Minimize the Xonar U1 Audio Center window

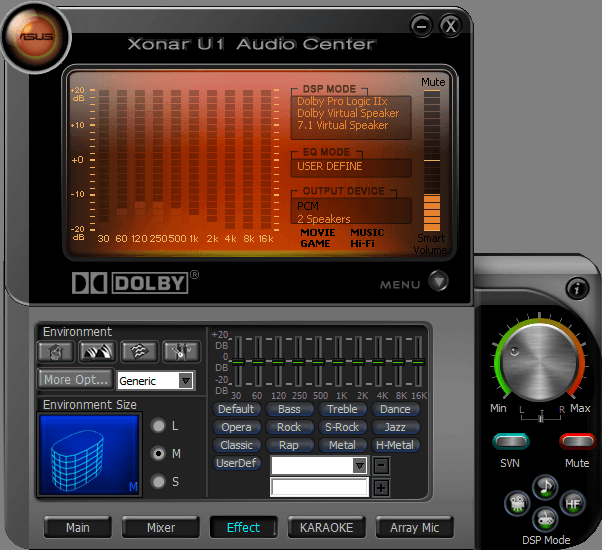coord(422,26)
